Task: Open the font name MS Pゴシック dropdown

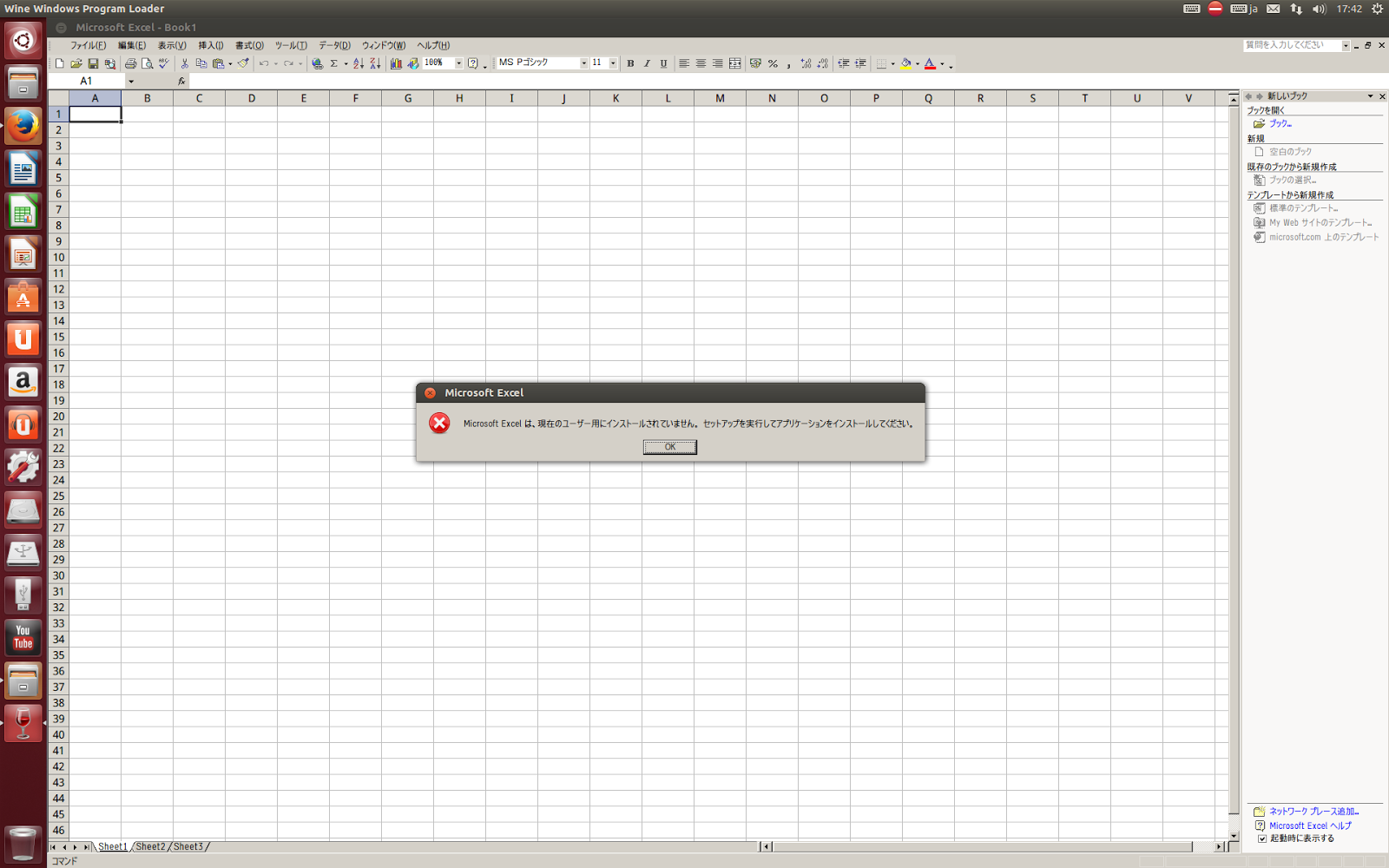Action: click(x=583, y=63)
